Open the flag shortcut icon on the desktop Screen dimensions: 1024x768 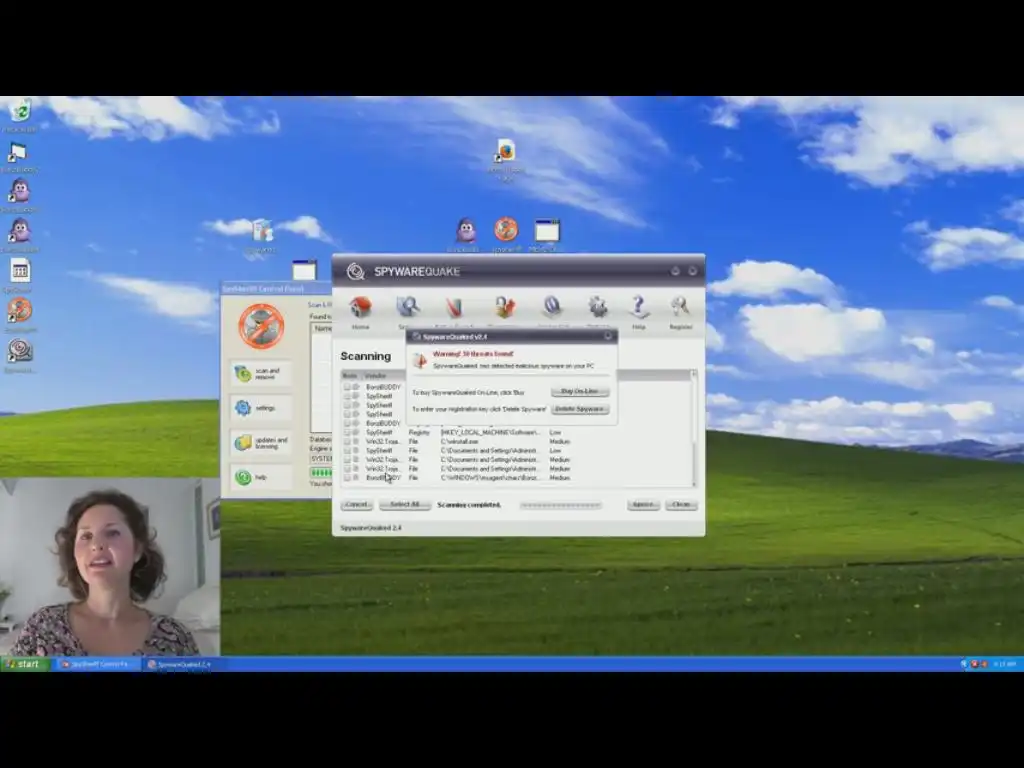(x=18, y=153)
